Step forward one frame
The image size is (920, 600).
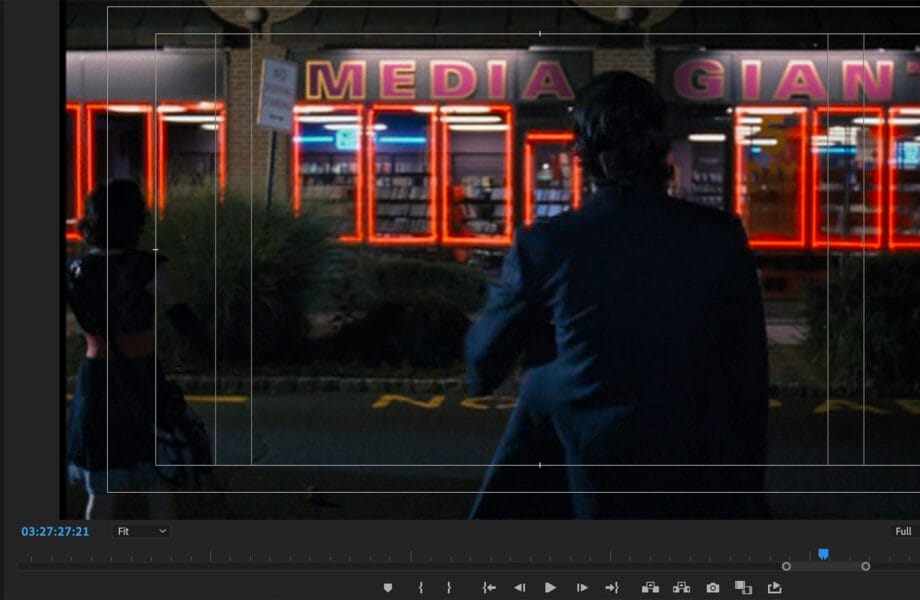[x=581, y=587]
